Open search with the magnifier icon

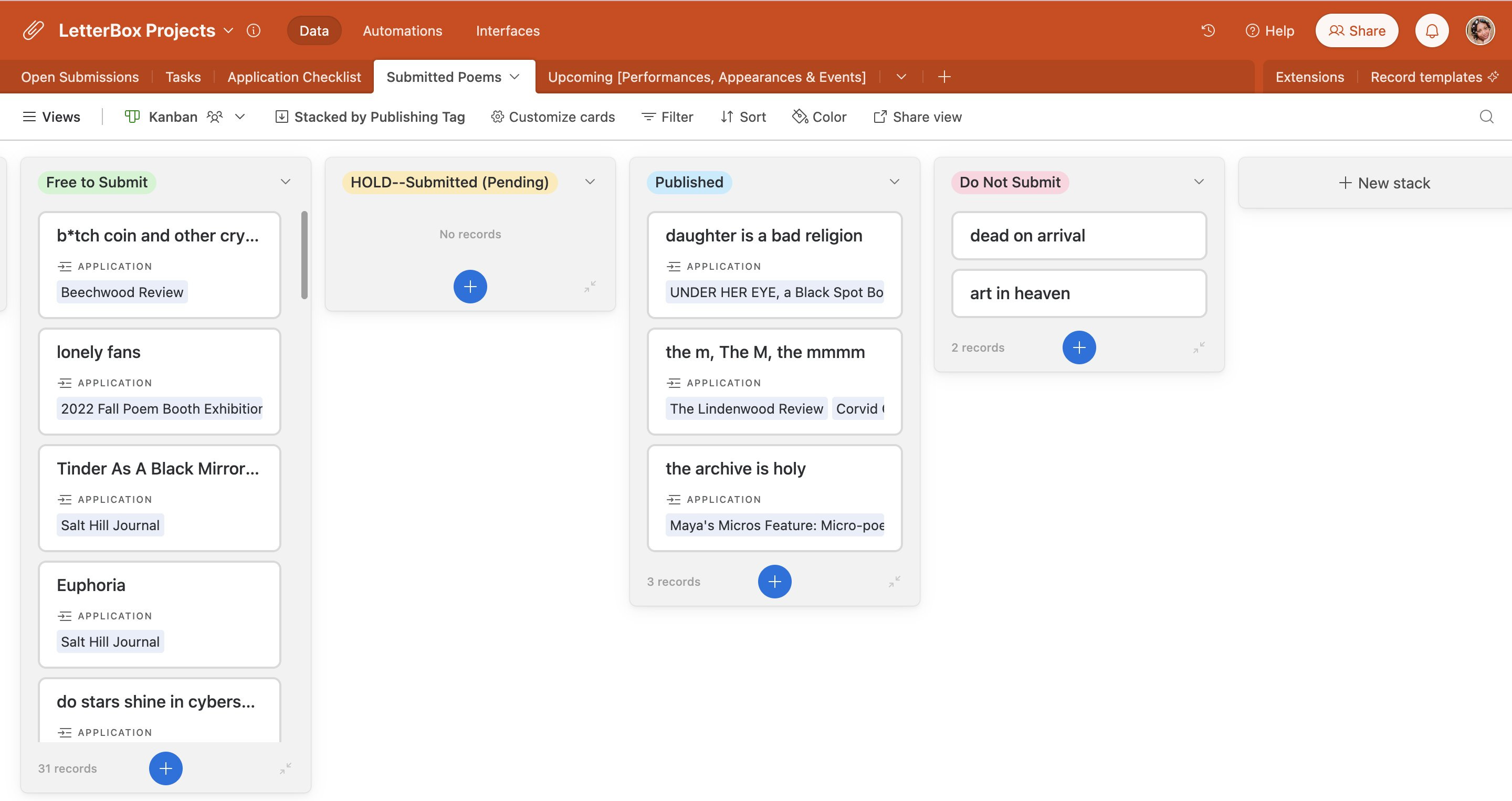click(x=1486, y=117)
